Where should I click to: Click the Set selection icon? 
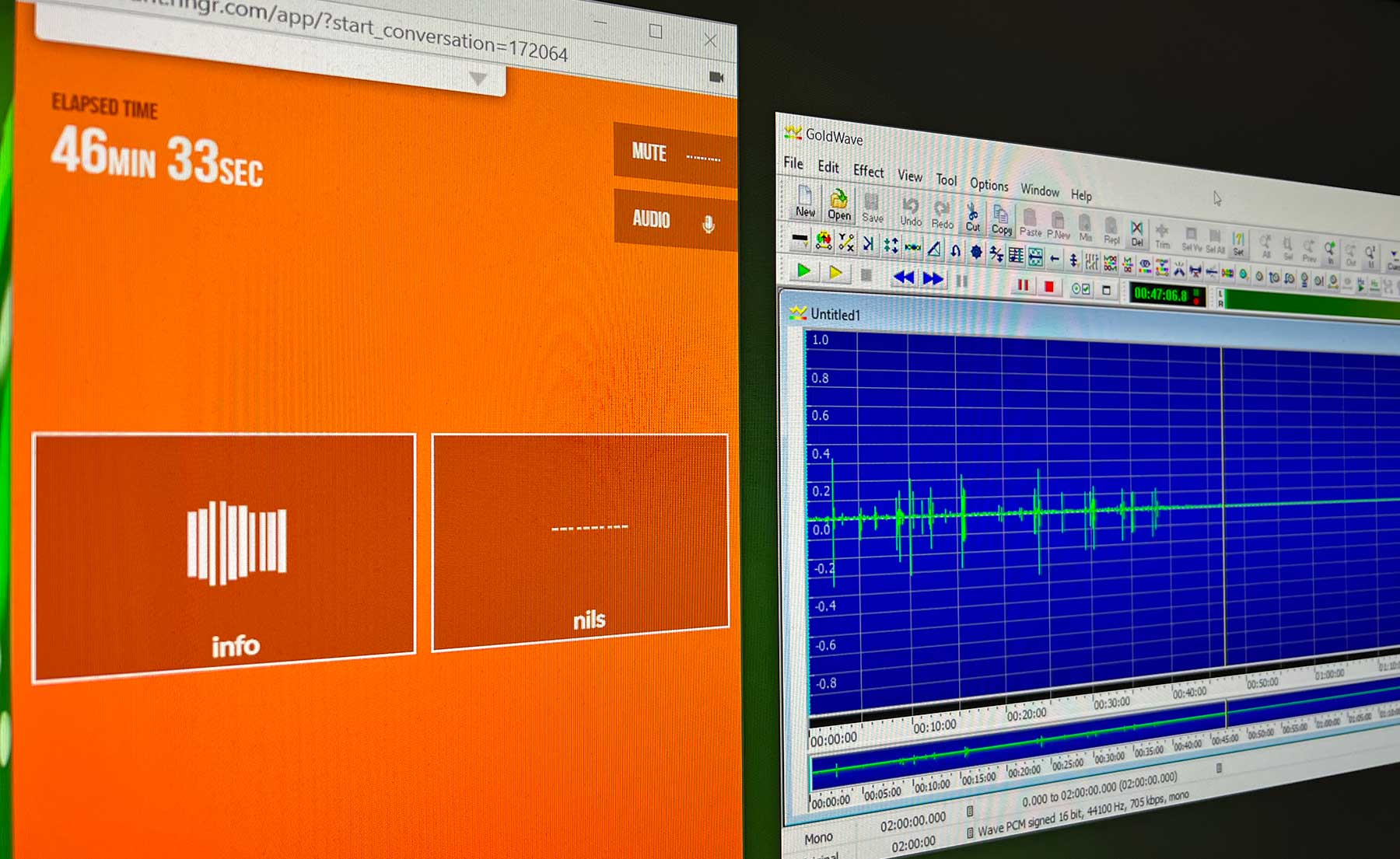pyautogui.click(x=1238, y=243)
